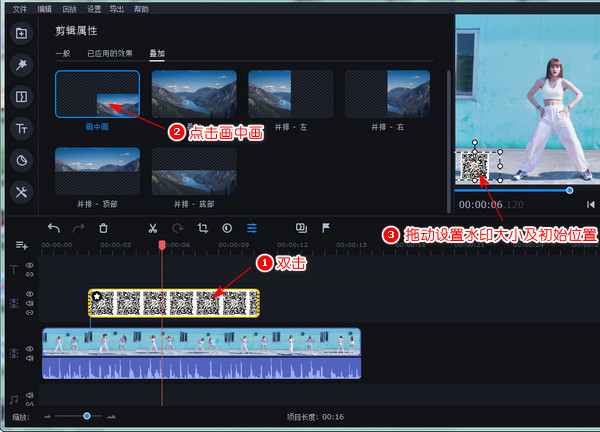Image resolution: width=600 pixels, height=432 pixels.
Task: Mute the main video track speaker
Action: click(30, 358)
